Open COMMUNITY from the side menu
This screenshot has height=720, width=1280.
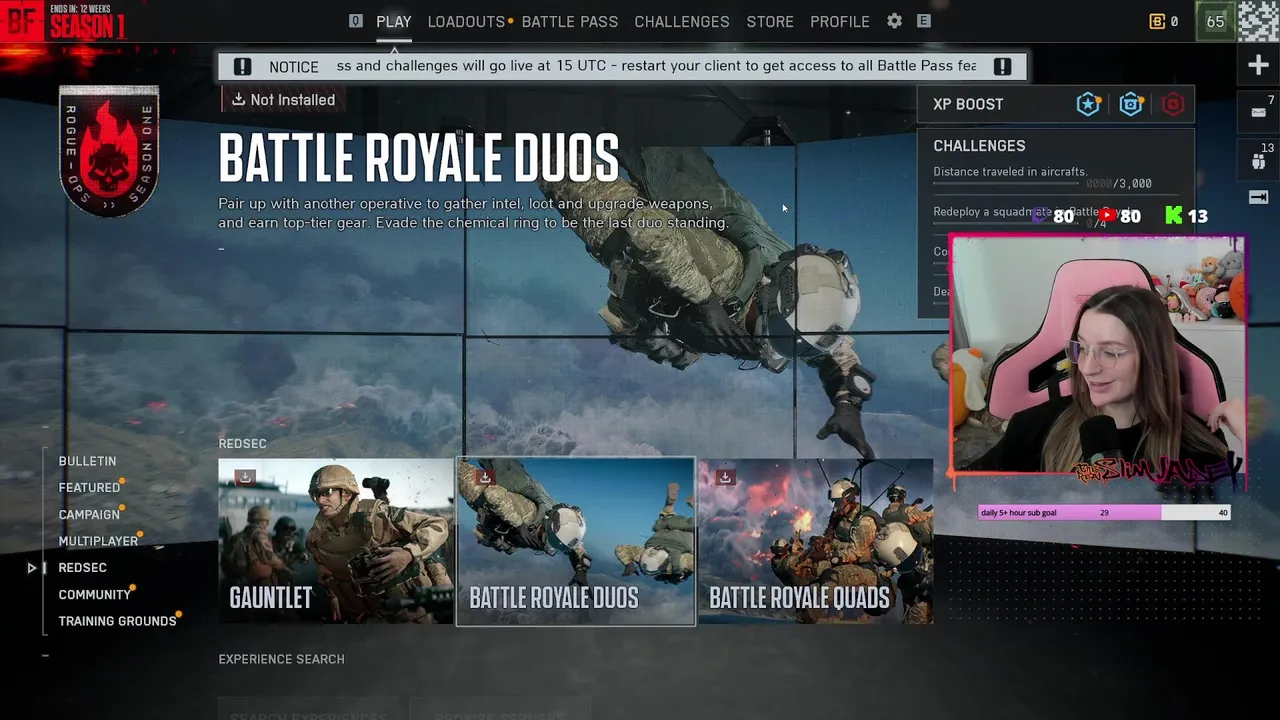pos(95,595)
